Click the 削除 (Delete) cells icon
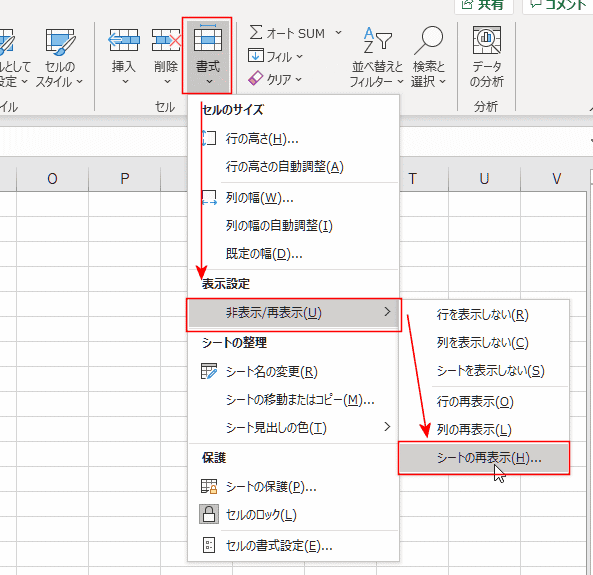The height and width of the screenshot is (575, 593). click(x=166, y=40)
